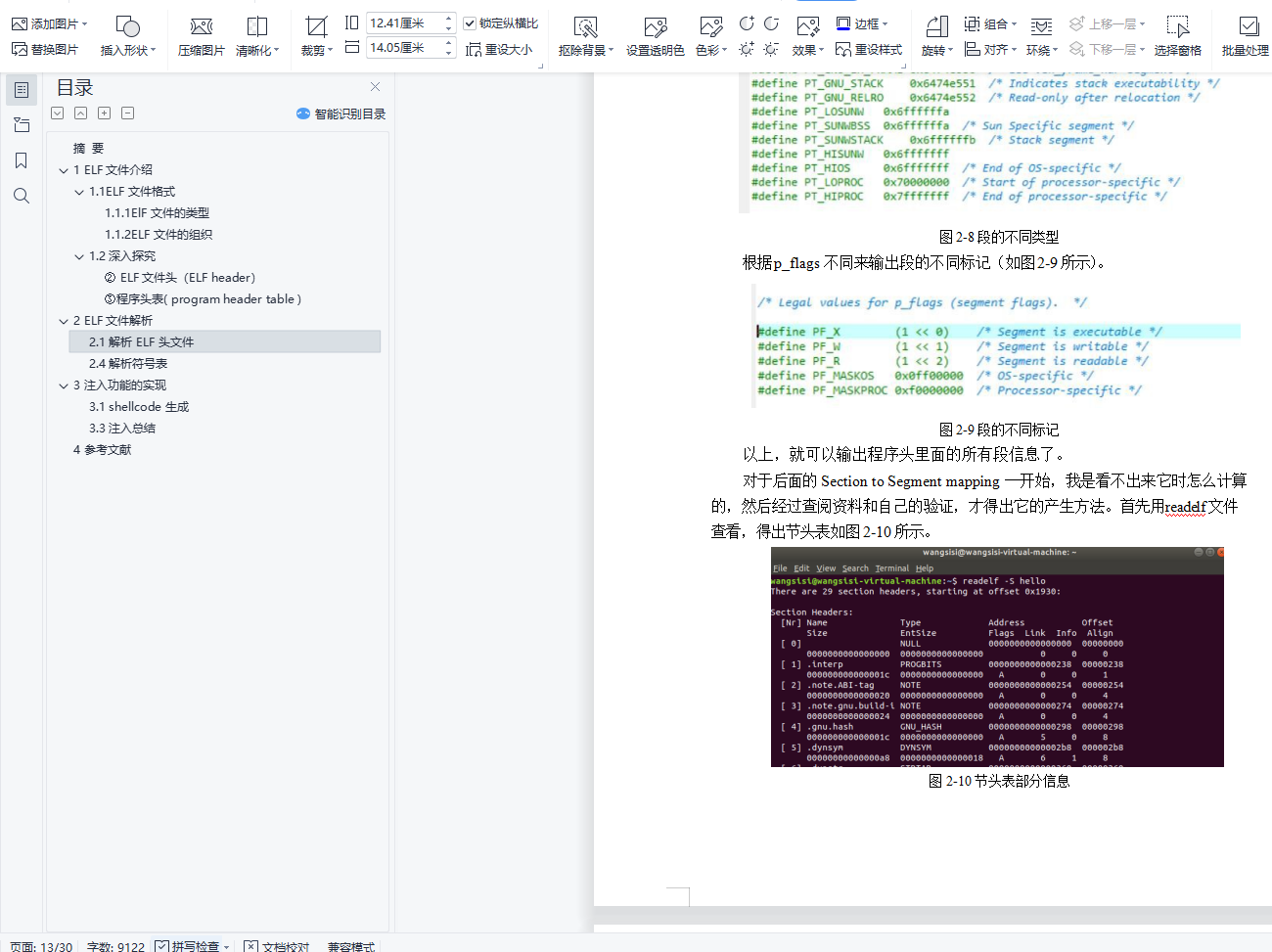Click the remove heading level minus icon
The width and height of the screenshot is (1272, 952).
pyautogui.click(x=128, y=113)
